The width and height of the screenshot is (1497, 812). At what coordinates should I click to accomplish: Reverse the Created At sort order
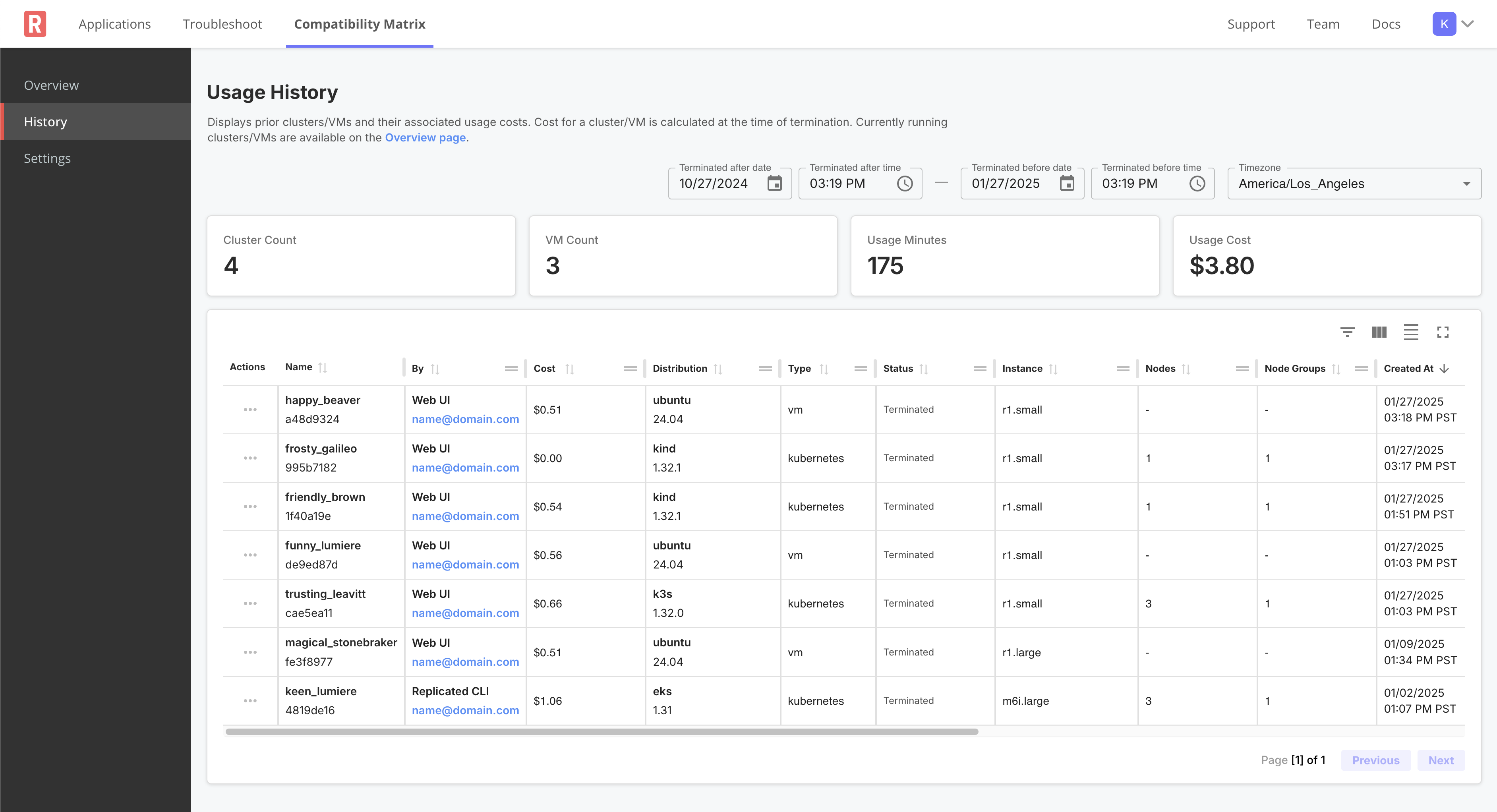1443,369
